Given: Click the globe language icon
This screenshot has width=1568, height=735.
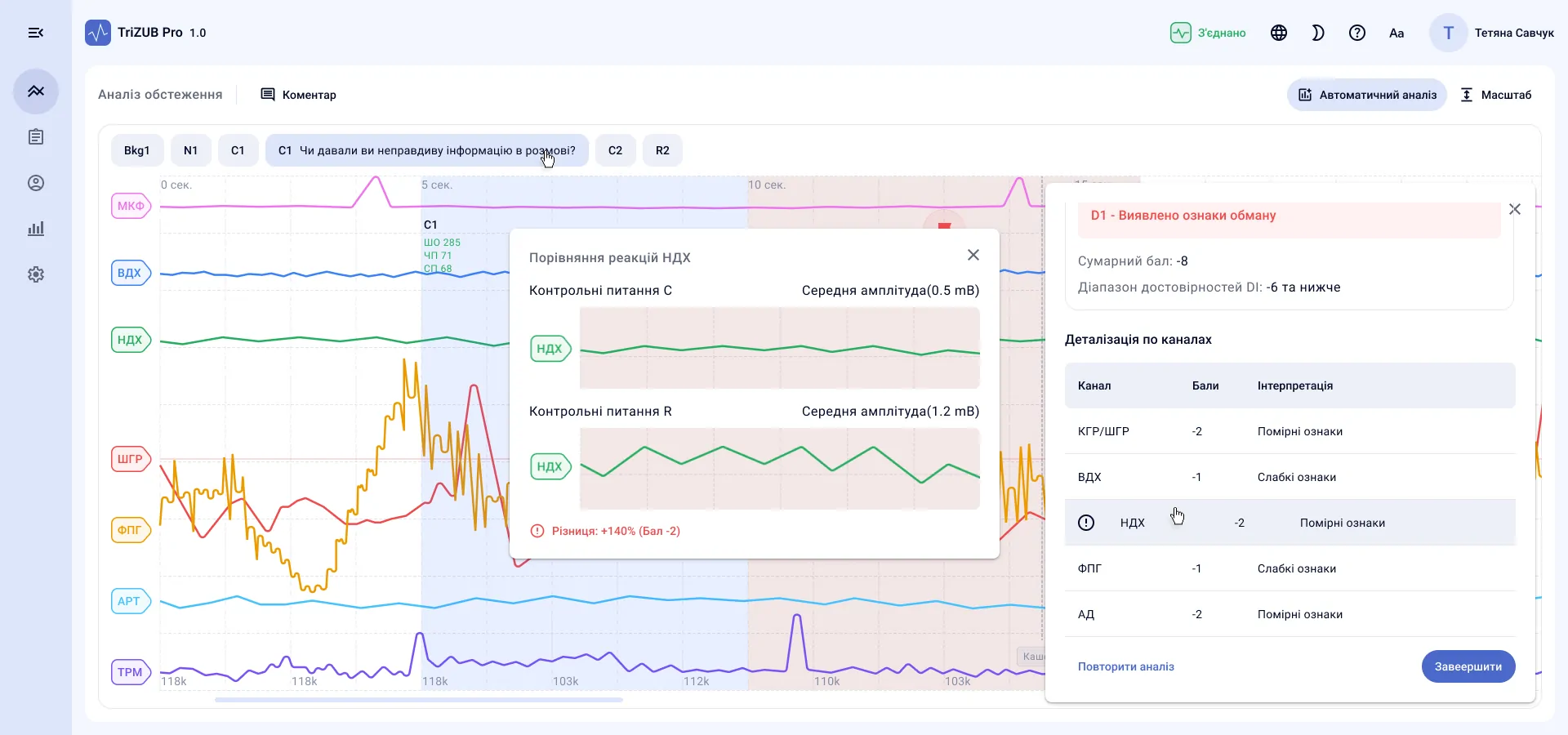Looking at the screenshot, I should click(x=1279, y=33).
